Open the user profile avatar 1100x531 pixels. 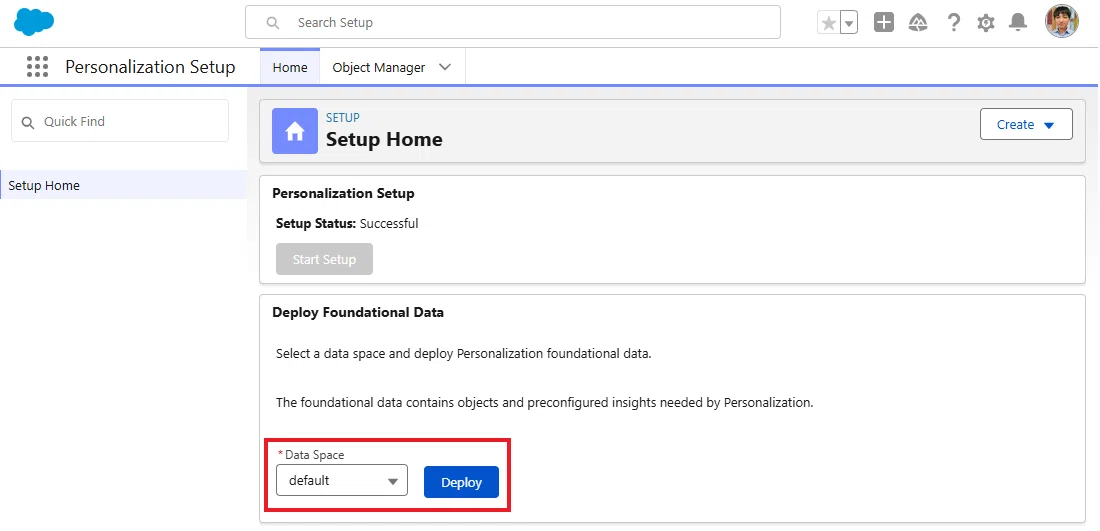point(1061,22)
